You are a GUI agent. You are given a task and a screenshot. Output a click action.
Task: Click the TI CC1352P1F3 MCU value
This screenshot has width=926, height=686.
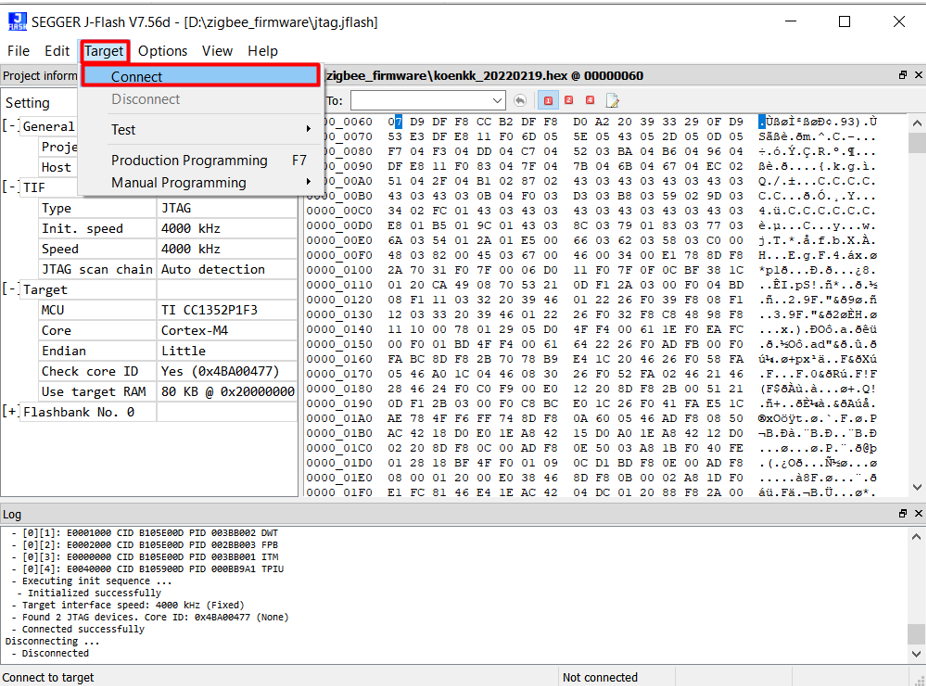click(x=227, y=310)
